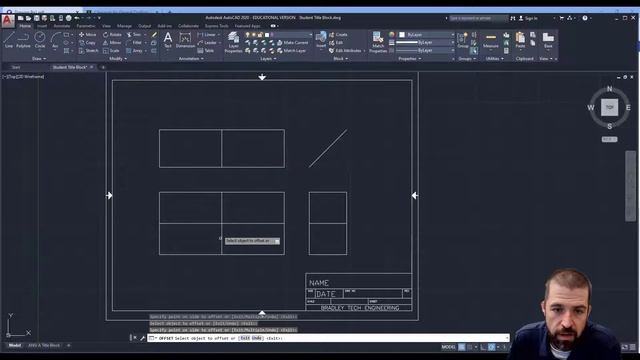
Task: Click the command line input field
Action: (328, 338)
